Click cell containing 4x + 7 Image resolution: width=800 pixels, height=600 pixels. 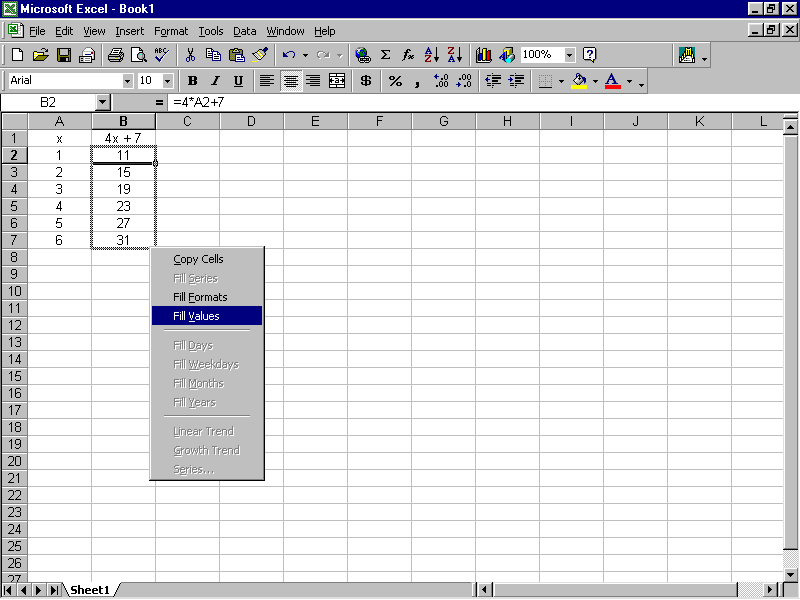(x=123, y=138)
